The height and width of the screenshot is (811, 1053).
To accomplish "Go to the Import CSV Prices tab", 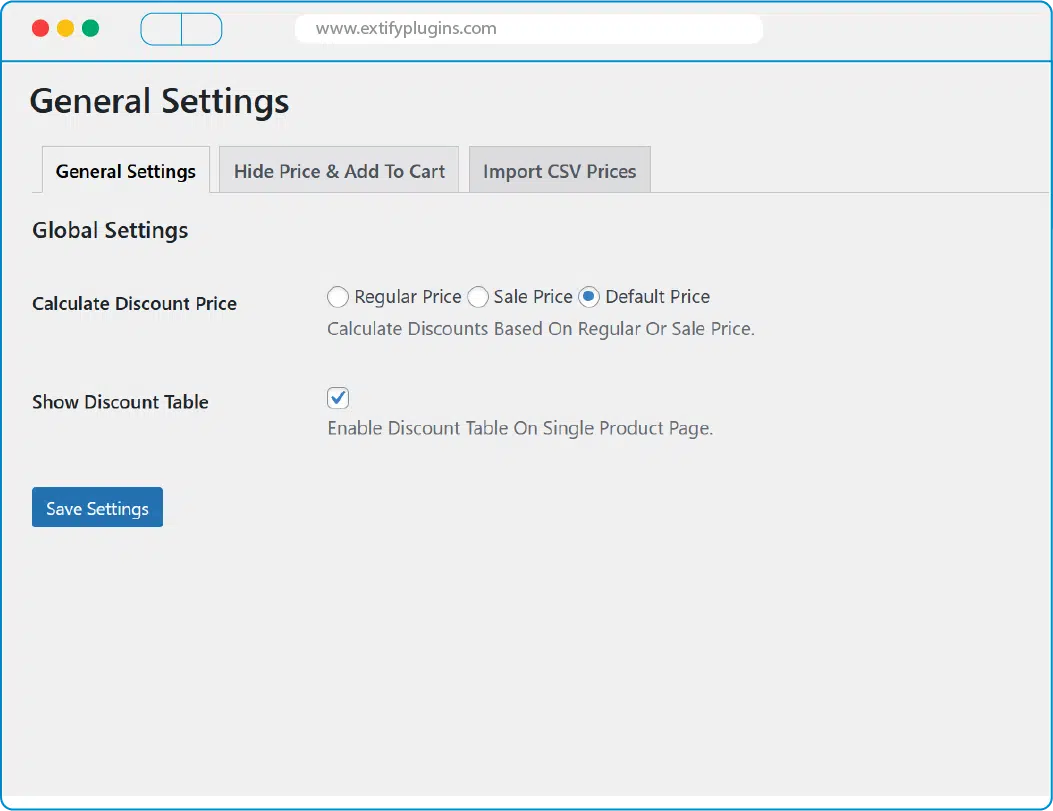I will pos(559,171).
